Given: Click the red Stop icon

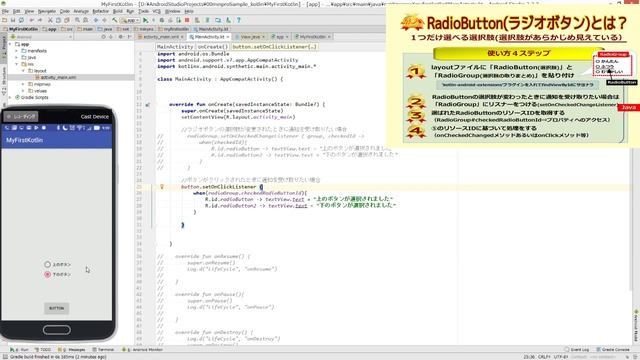Looking at the screenshot, I should (x=187, y=20).
